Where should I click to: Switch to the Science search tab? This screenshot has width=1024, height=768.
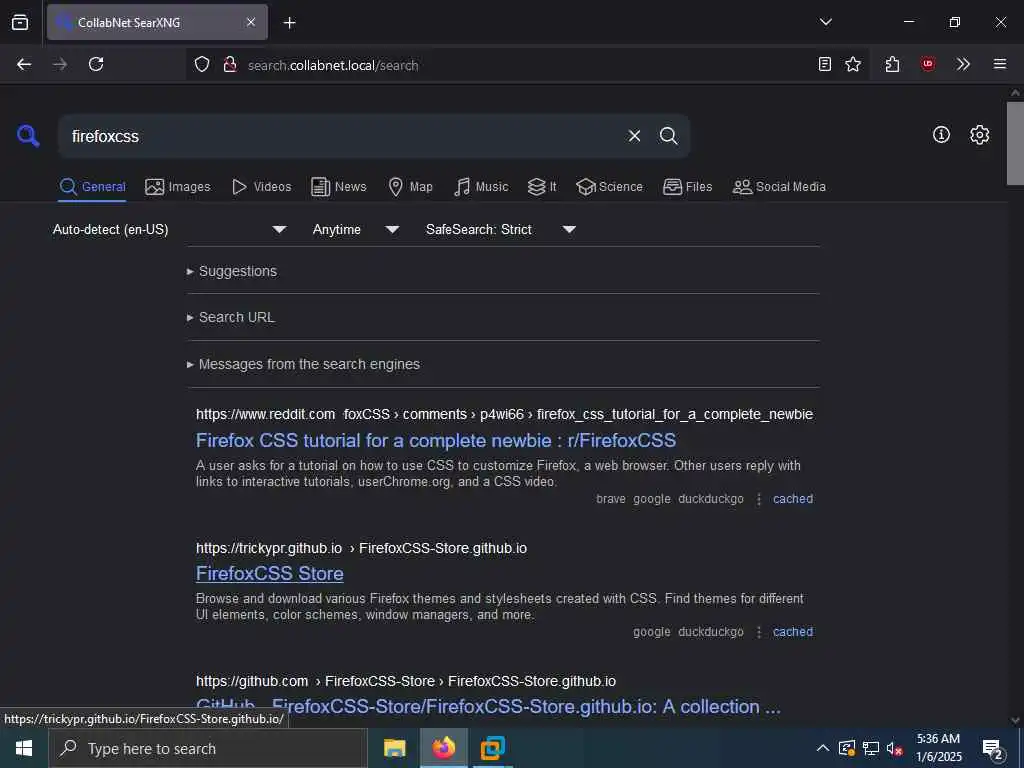609,187
